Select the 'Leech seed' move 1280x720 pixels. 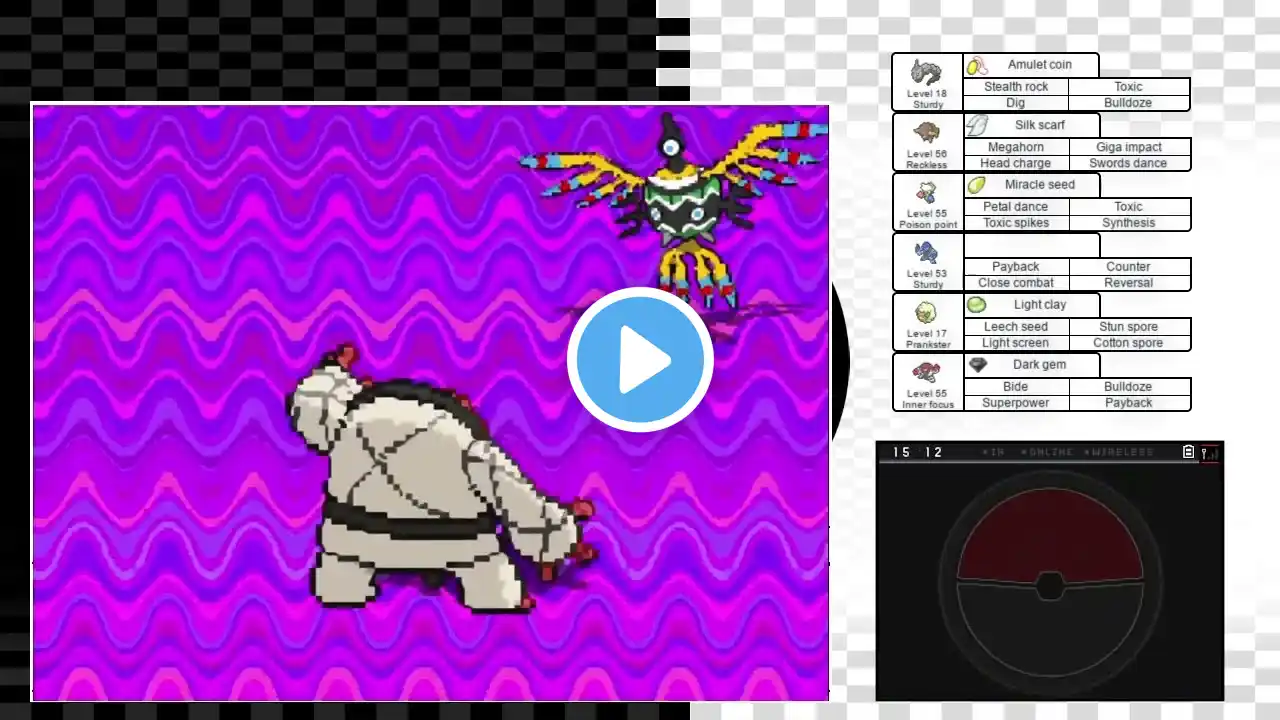1016,327
